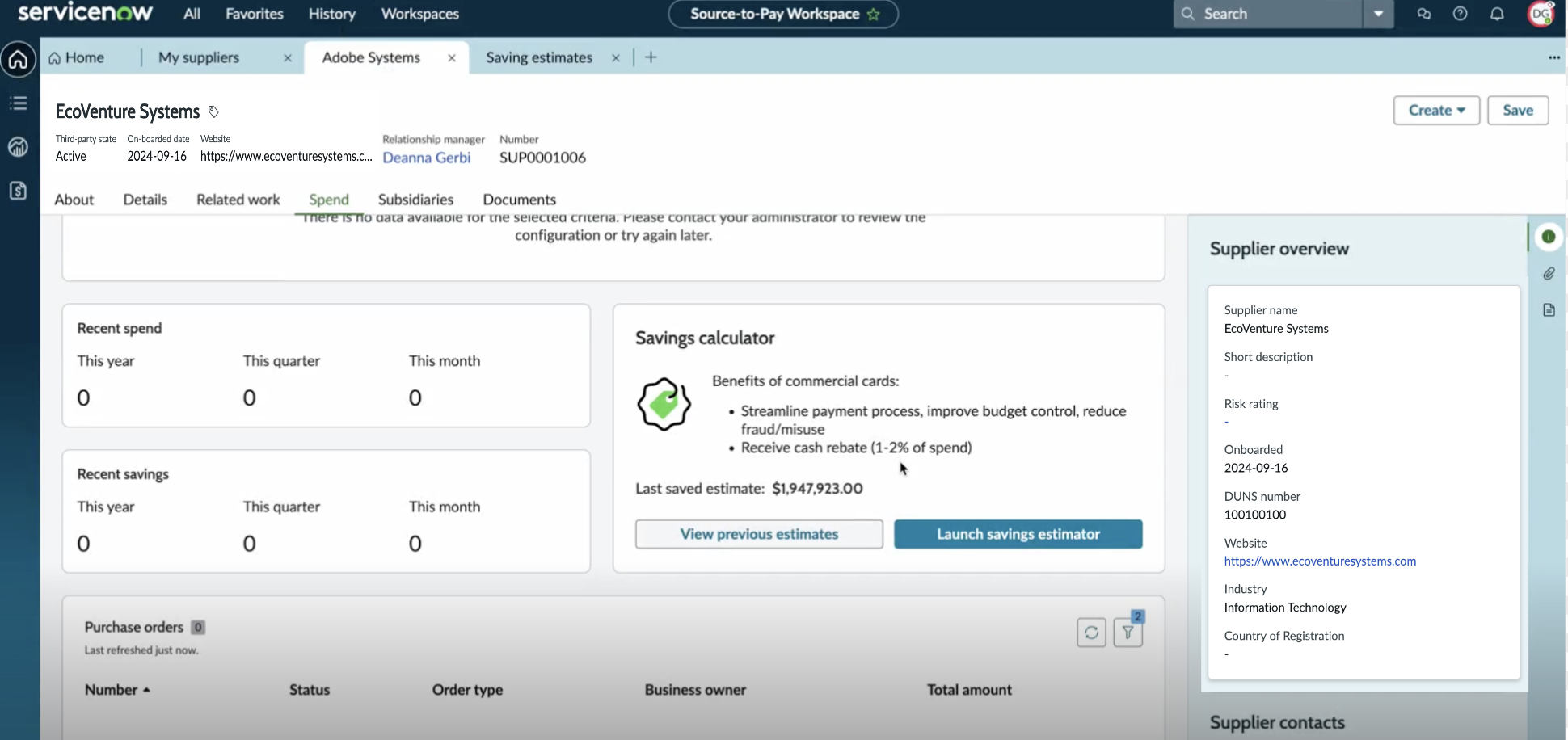The image size is (1568, 740).
Task: Open the Purchase orders filter icon
Action: click(x=1128, y=633)
